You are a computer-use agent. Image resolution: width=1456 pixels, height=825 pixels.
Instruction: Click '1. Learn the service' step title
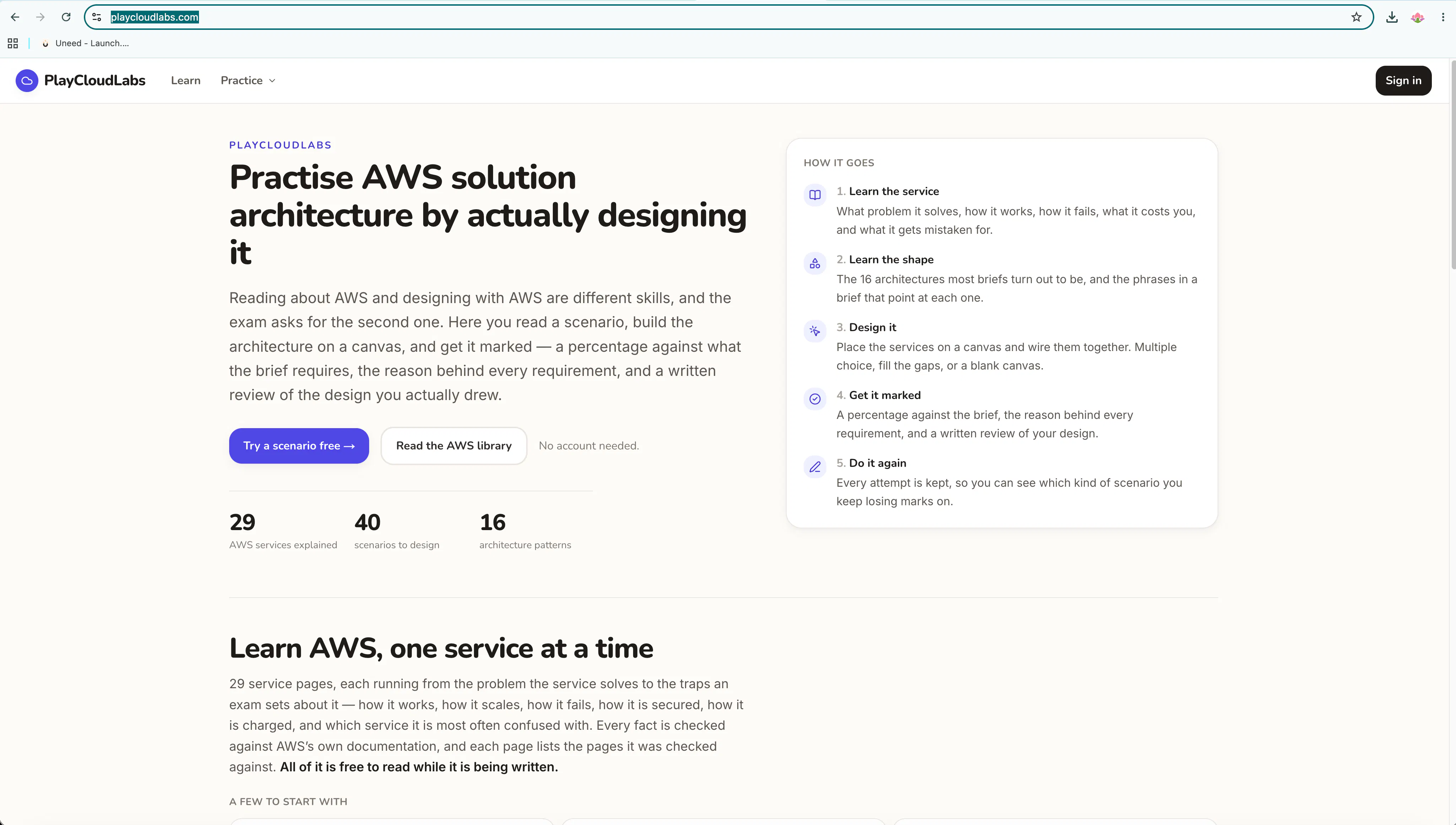(x=888, y=192)
